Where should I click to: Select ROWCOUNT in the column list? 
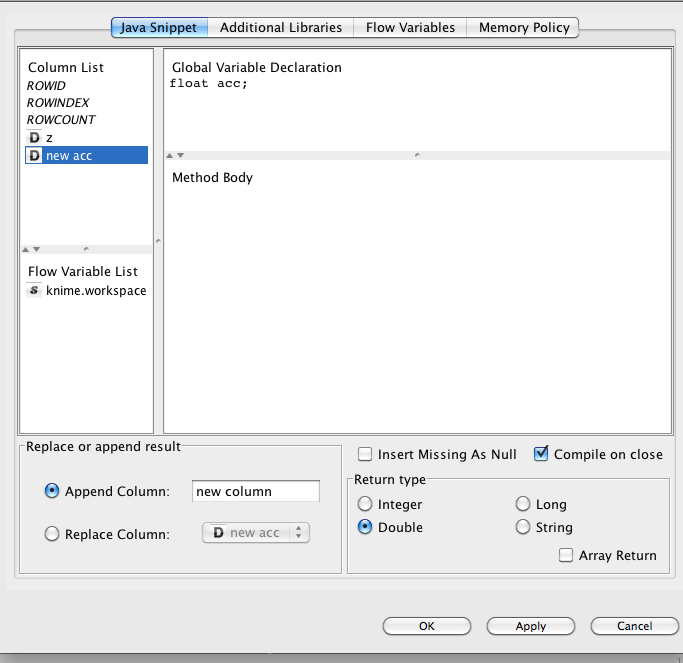coord(61,119)
